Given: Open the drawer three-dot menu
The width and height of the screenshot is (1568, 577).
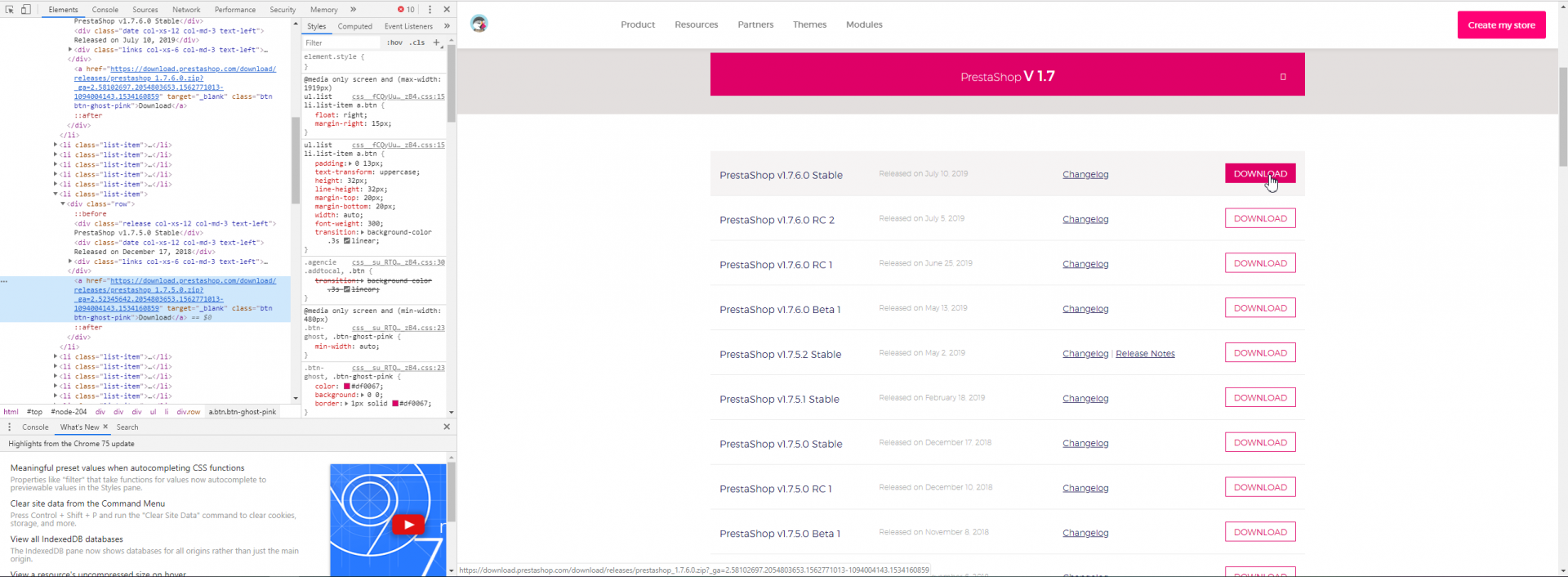Looking at the screenshot, I should point(10,427).
